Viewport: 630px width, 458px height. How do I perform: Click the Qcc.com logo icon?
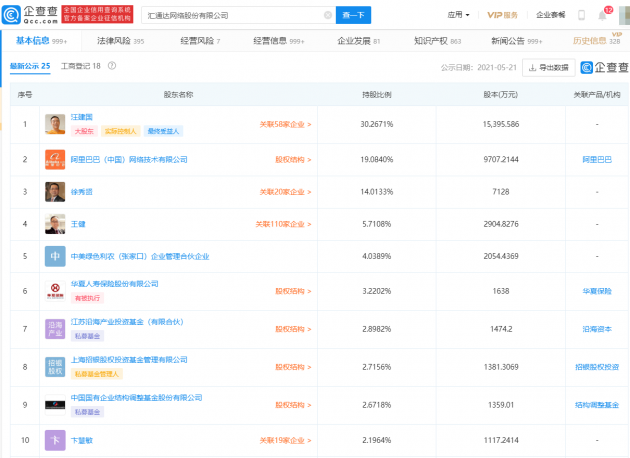point(11,15)
